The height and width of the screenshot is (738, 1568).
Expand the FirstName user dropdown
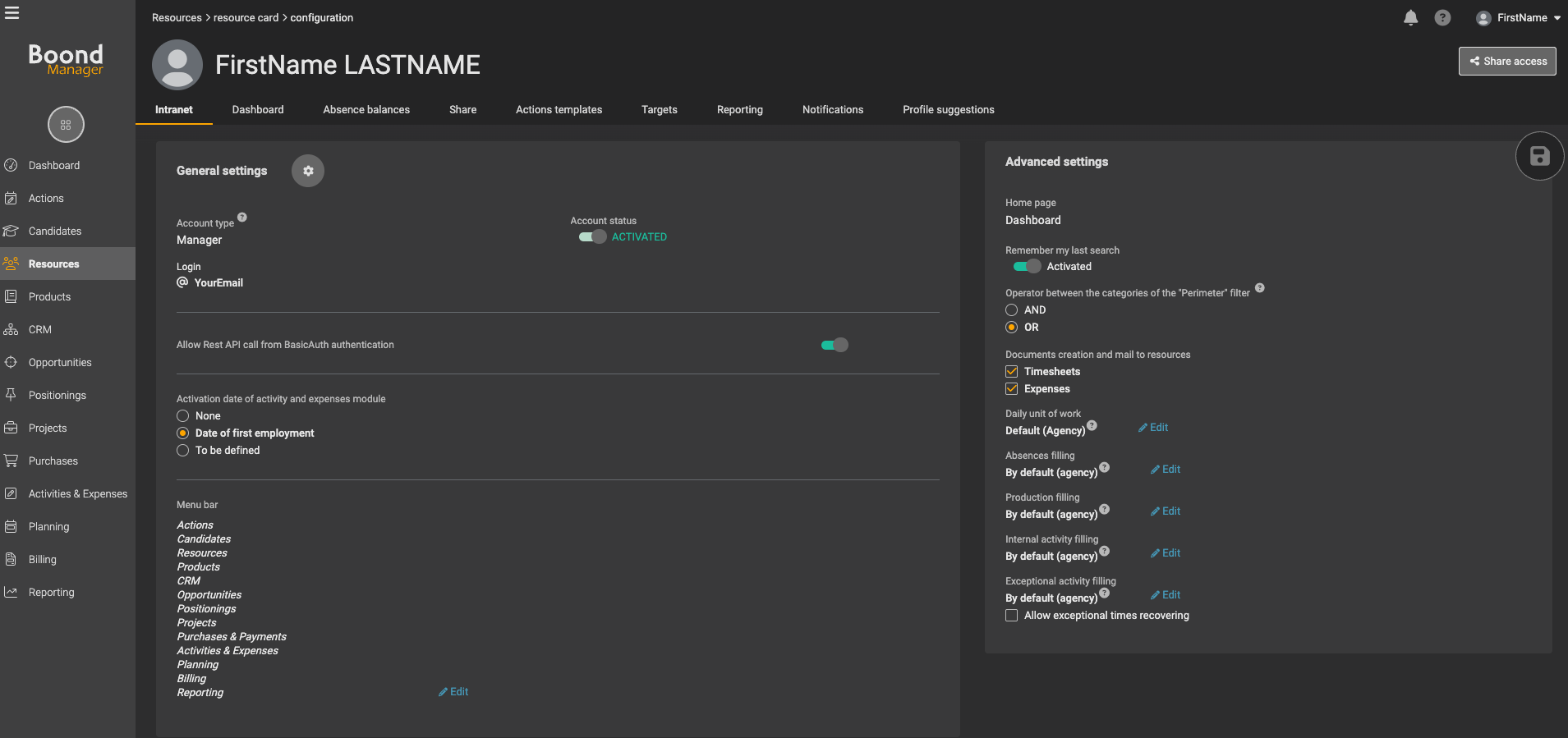tap(1519, 18)
